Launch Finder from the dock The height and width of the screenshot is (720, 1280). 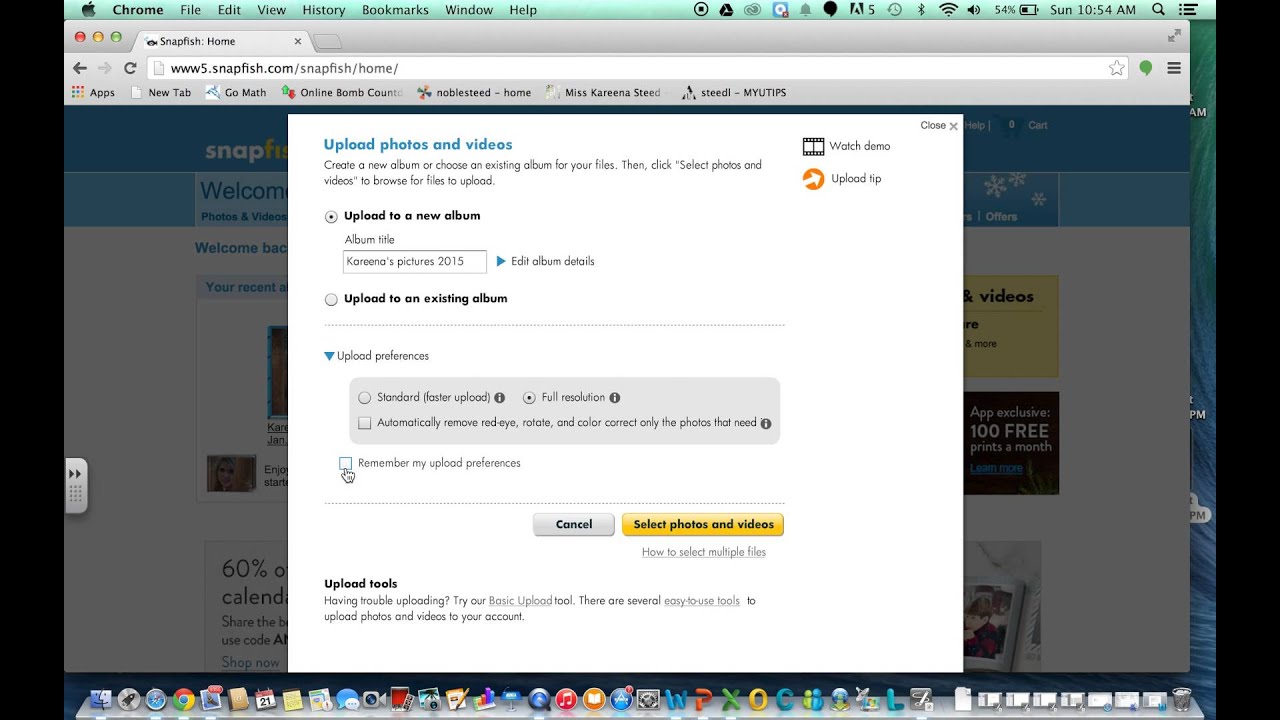click(103, 700)
